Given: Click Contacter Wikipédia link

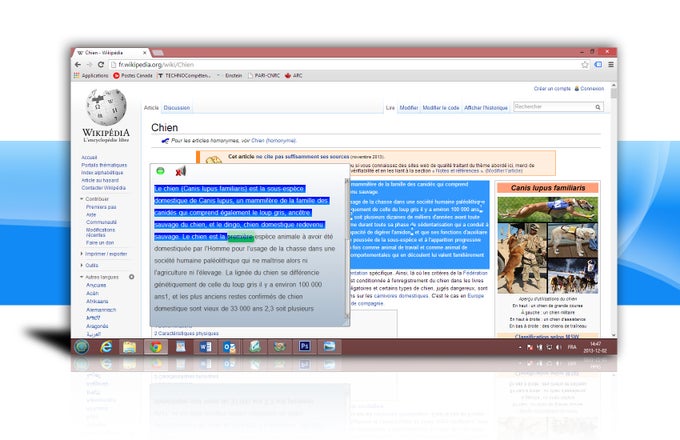Looking at the screenshot, I should tap(103, 188).
